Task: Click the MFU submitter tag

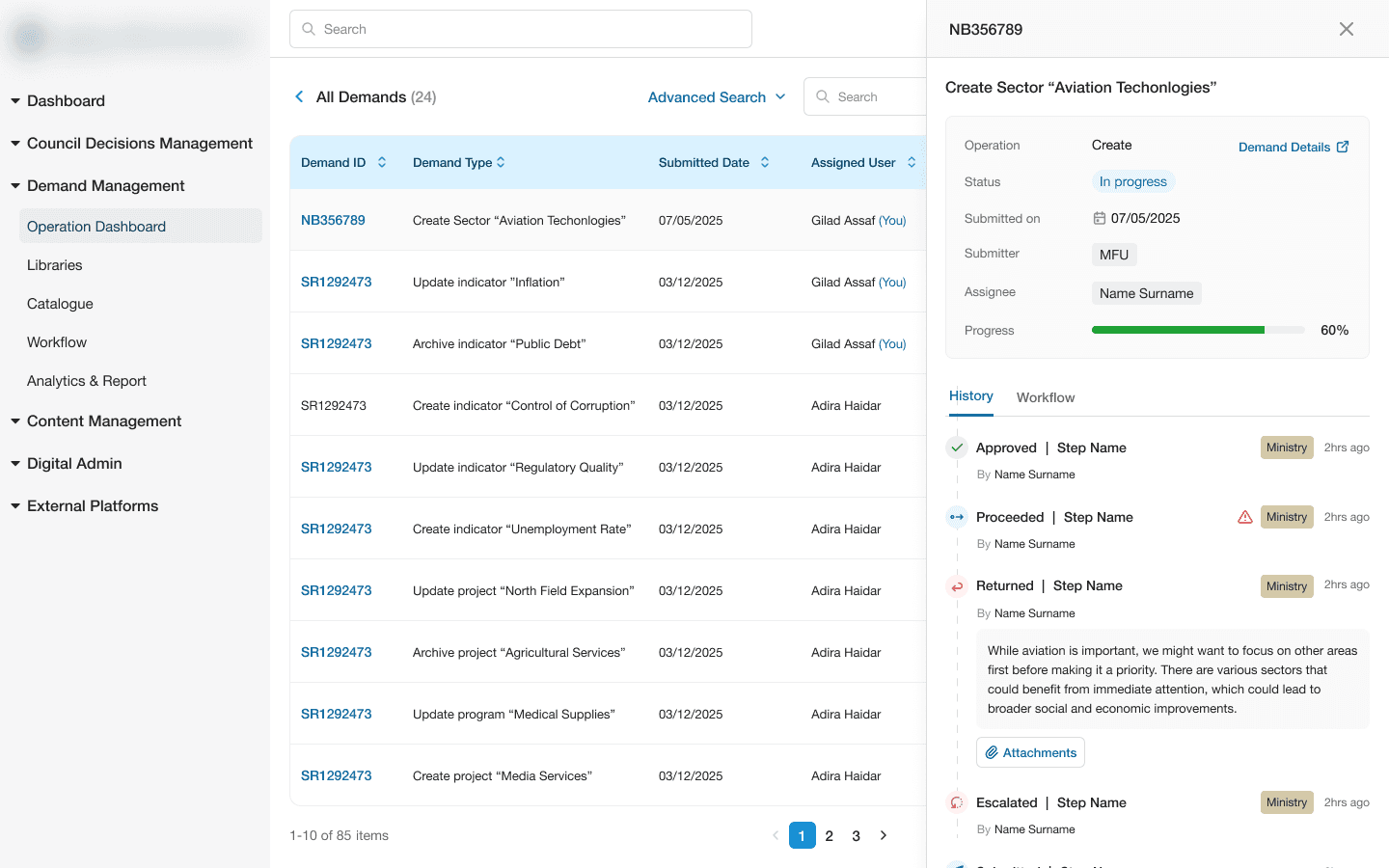Action: click(1114, 255)
